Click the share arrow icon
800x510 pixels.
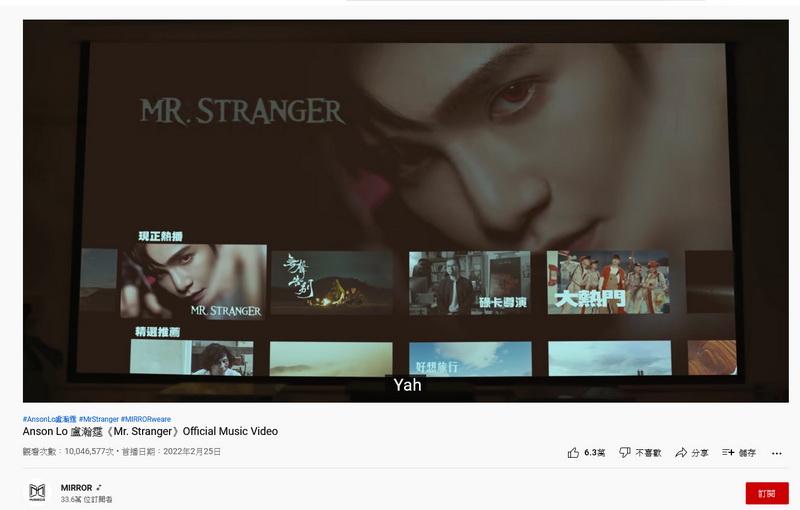(681, 452)
